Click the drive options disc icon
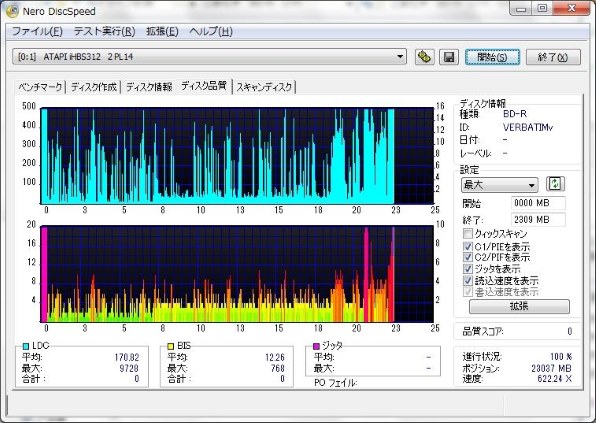This screenshot has width=596, height=423. tap(425, 57)
